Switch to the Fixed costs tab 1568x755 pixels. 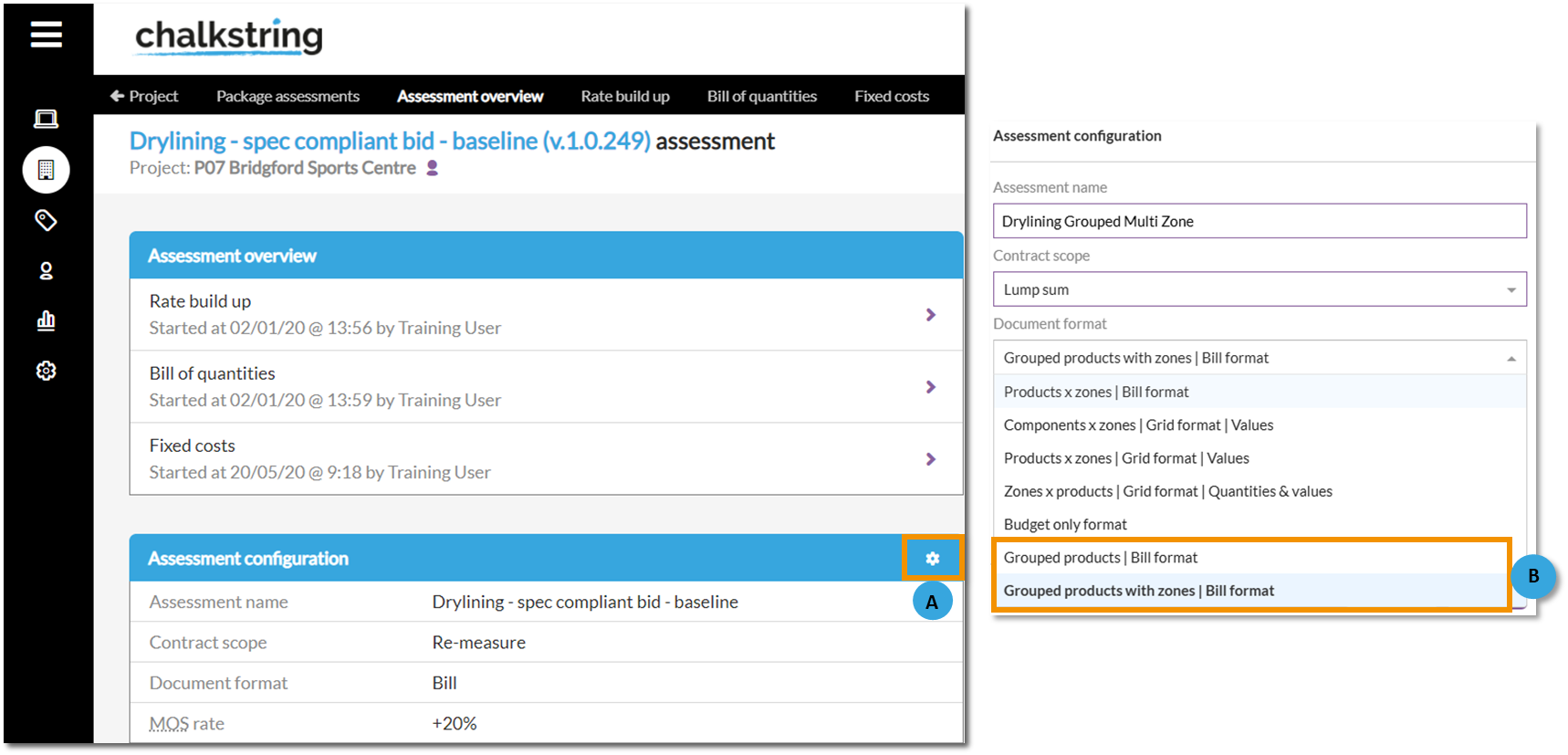click(892, 96)
